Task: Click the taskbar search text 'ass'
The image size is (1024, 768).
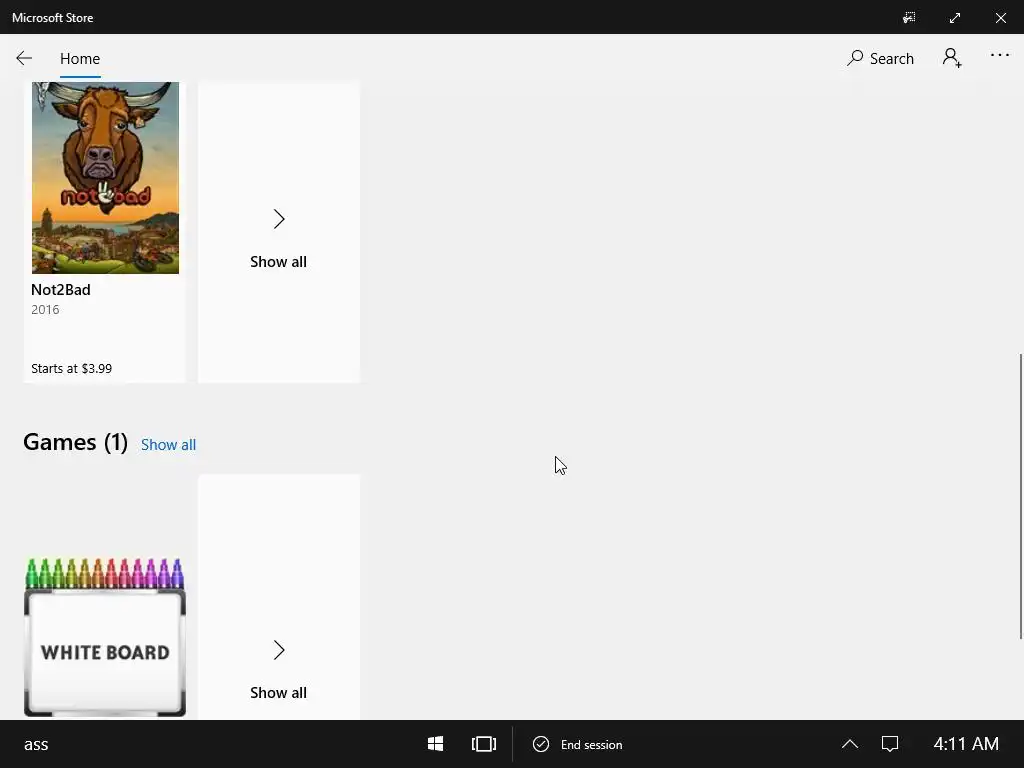Action: click(x=36, y=744)
